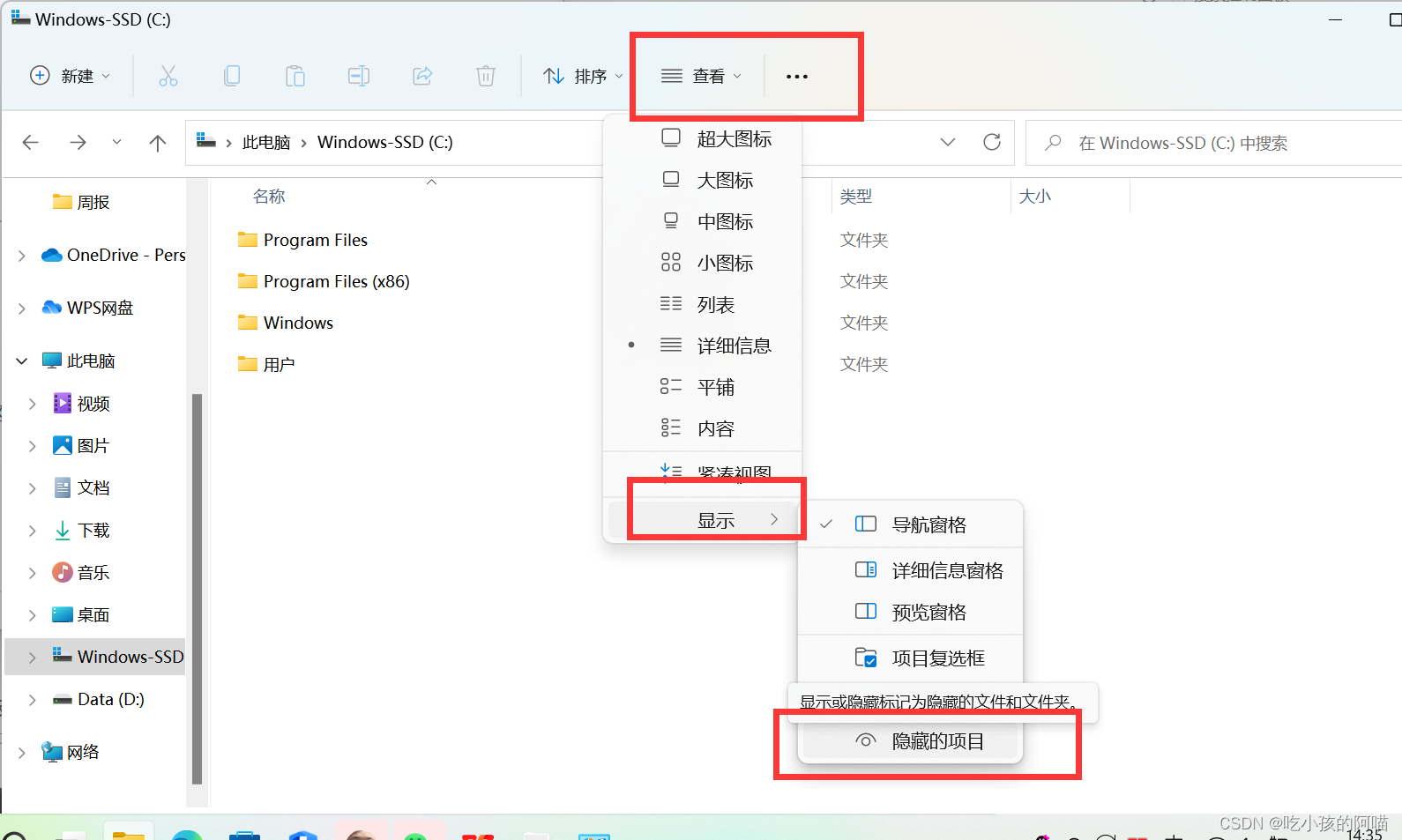The height and width of the screenshot is (840, 1402).
Task: Click the 网络 network icon
Action: coord(52,752)
